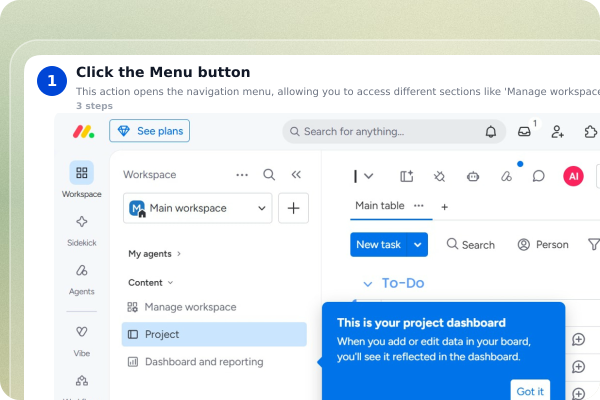
Task: Select the Project board item
Action: 214,334
